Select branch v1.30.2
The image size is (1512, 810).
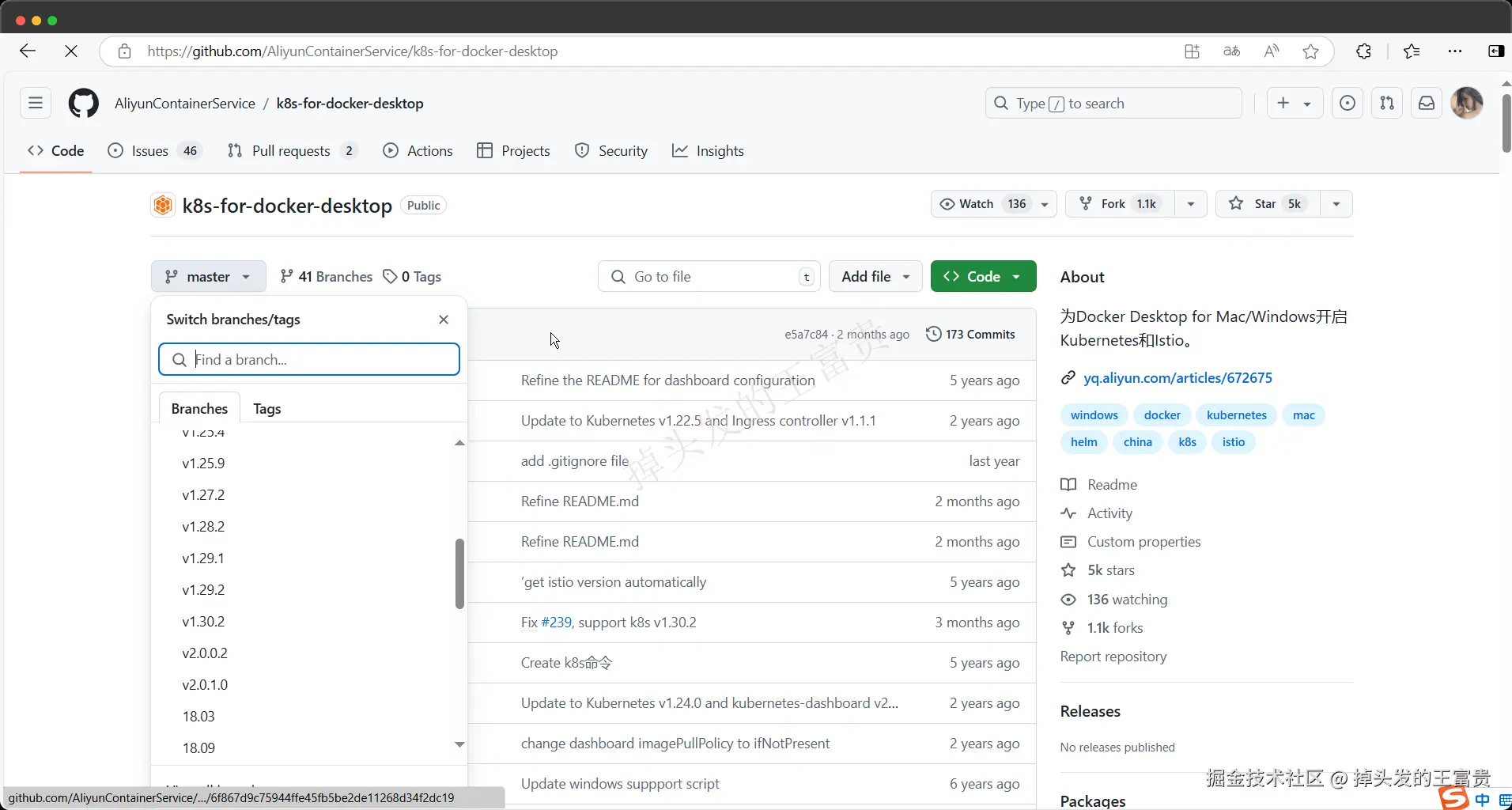204,622
